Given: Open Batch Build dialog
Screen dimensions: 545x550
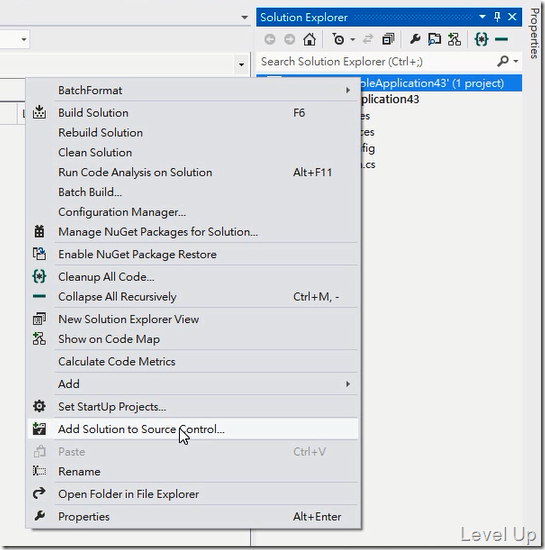Looking at the screenshot, I should click(192, 192).
